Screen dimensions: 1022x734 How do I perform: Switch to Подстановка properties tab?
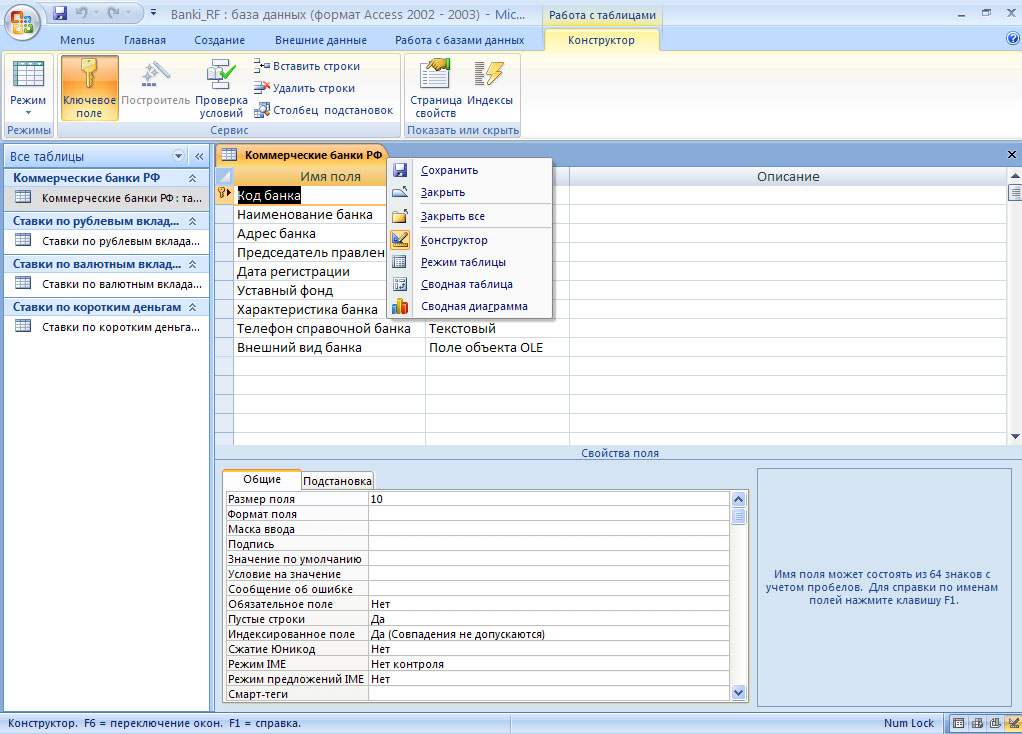coord(337,480)
